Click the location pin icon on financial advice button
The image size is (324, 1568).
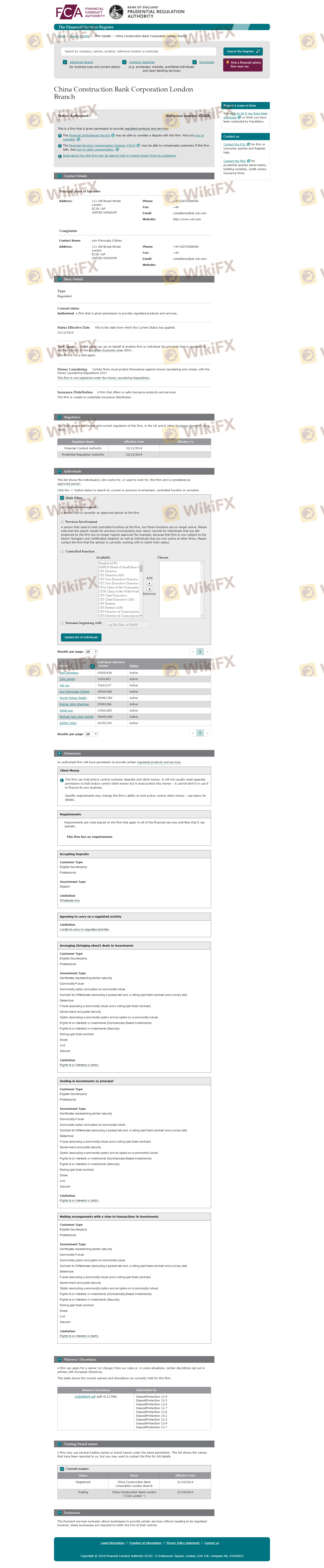pyautogui.click(x=227, y=62)
